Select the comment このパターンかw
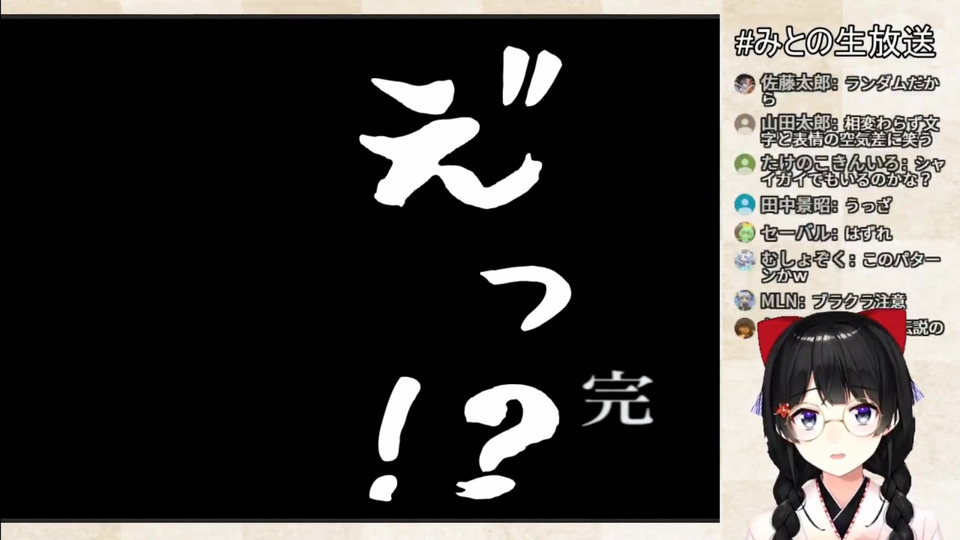This screenshot has height=540, width=960. (851, 268)
